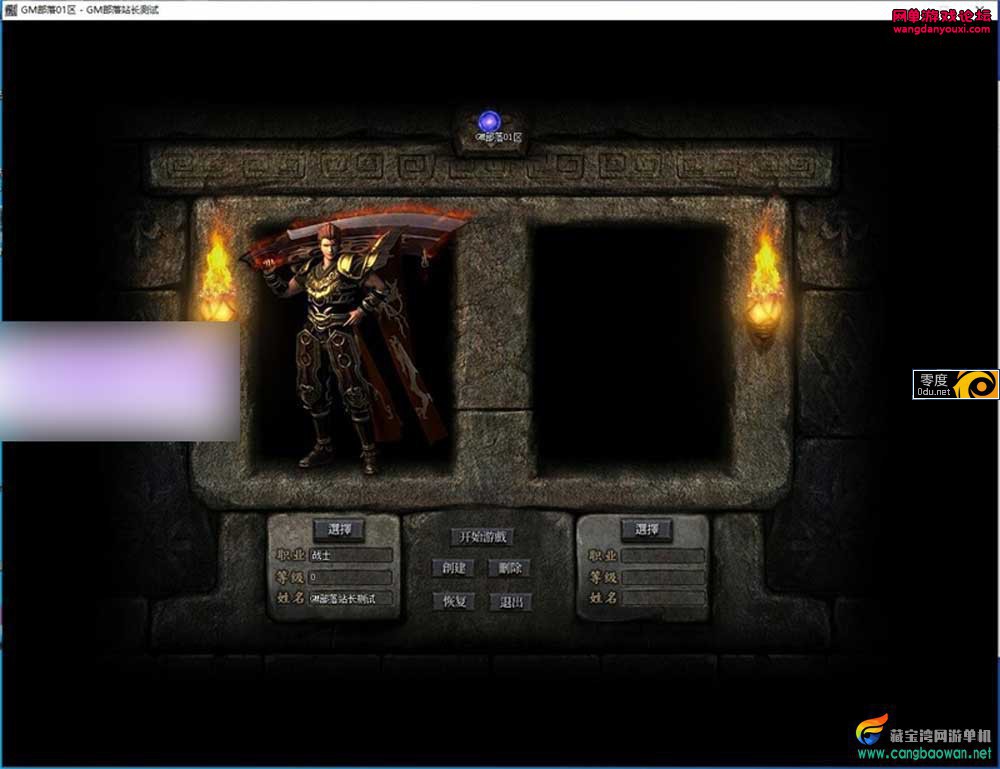Click the empty 职业 field in the right panel

[x=663, y=555]
